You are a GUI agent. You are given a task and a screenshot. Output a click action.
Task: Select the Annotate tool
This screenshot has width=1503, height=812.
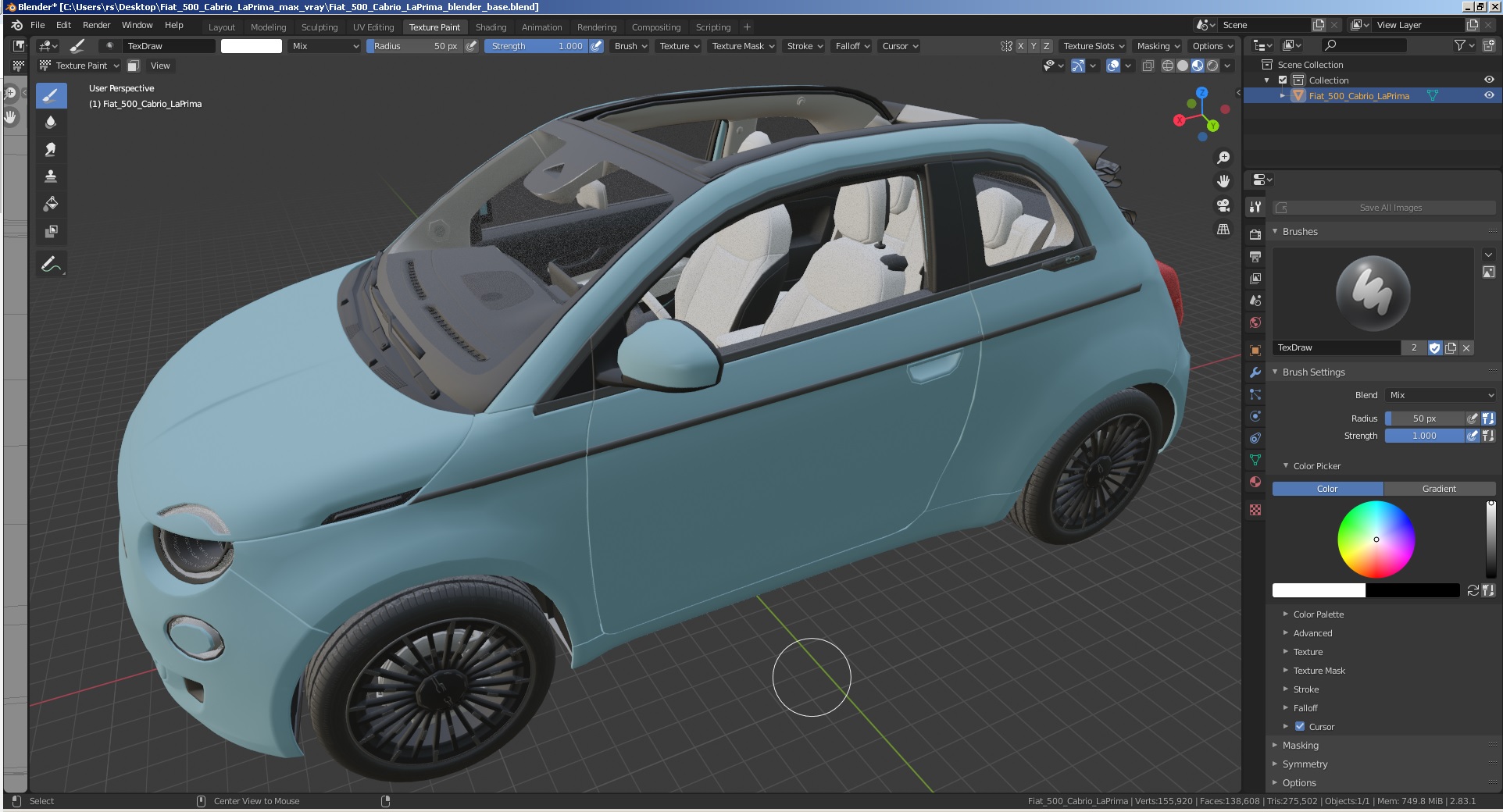51,265
